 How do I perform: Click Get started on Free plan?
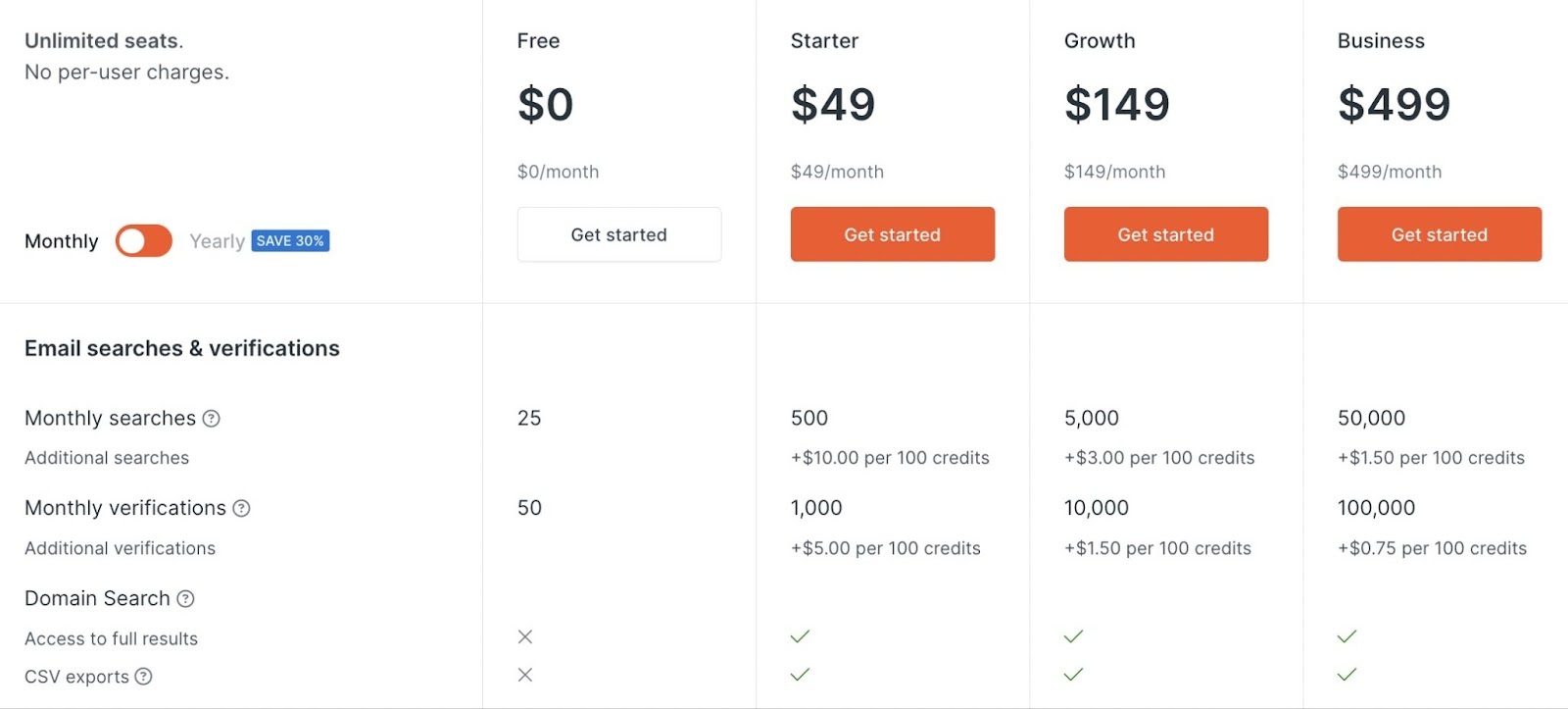point(618,234)
